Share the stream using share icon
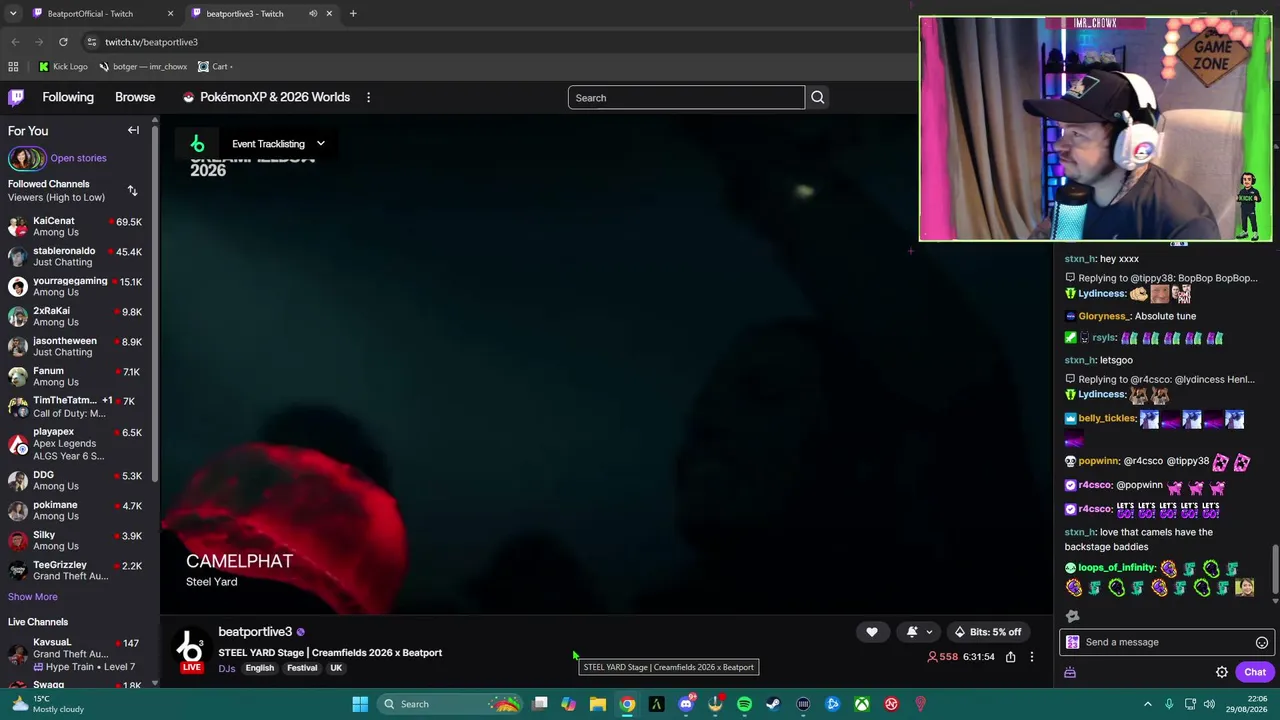1280x720 pixels. 1011,657
